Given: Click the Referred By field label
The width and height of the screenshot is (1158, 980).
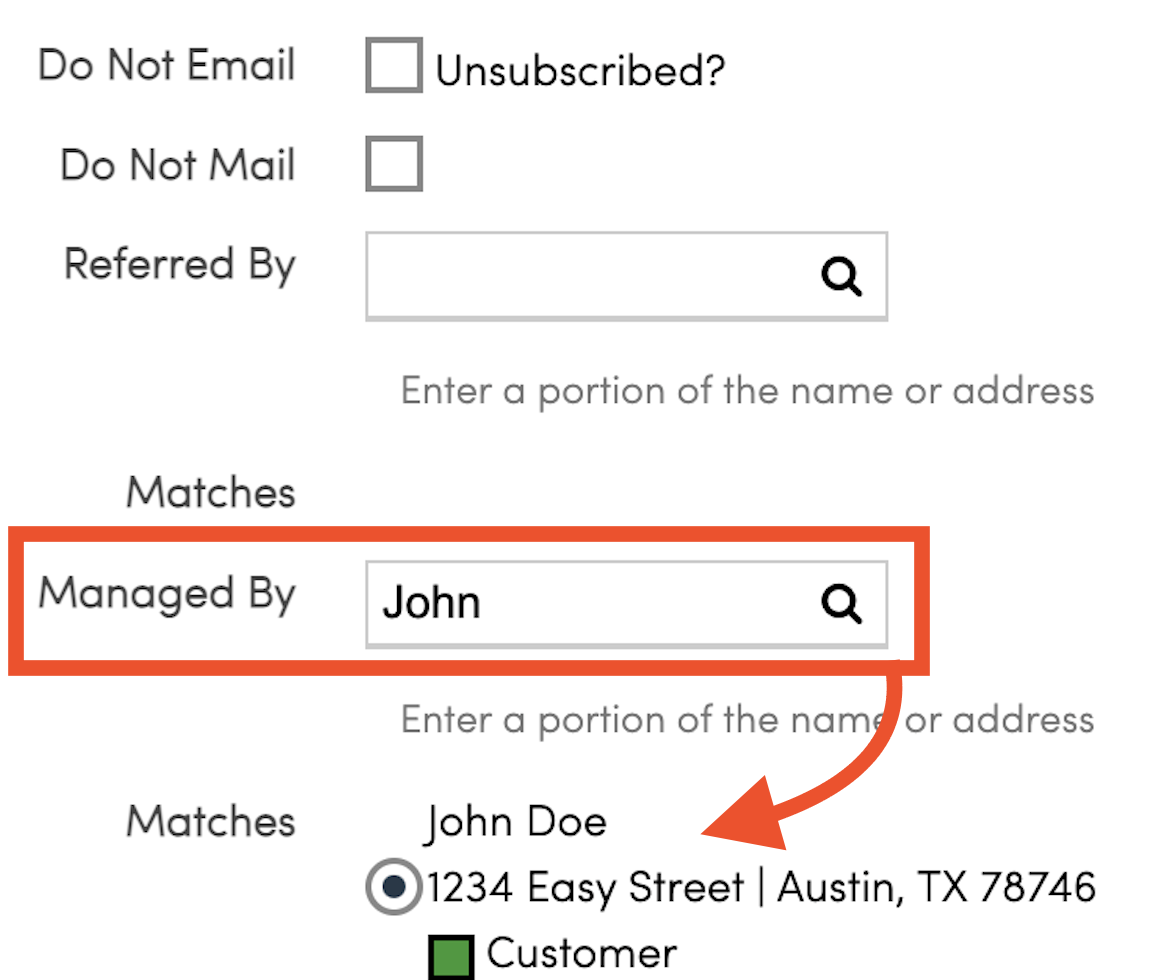Looking at the screenshot, I should pos(179,264).
